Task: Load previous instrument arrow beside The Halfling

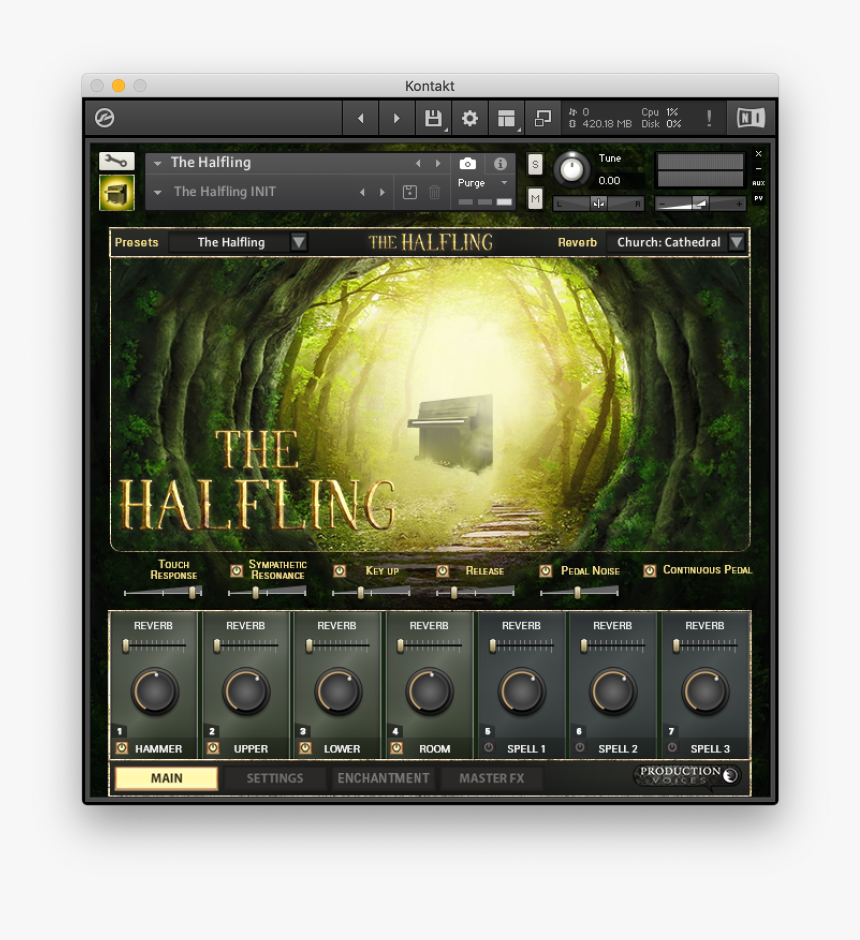Action: point(418,163)
